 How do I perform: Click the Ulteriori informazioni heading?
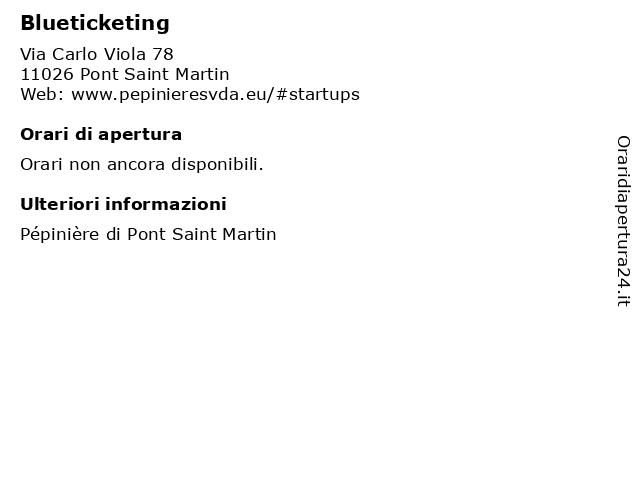pos(123,204)
